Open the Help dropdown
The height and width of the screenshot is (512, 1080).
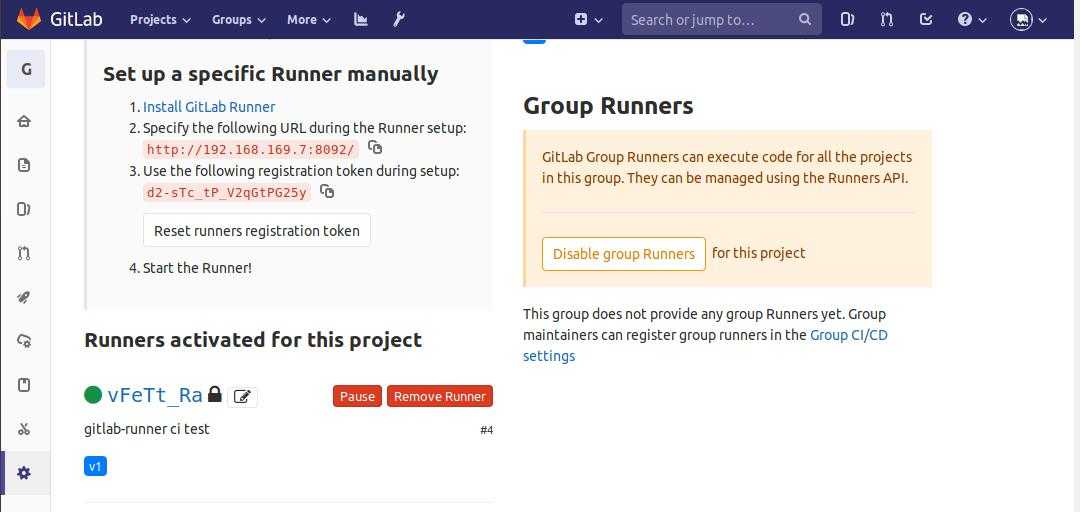click(972, 19)
